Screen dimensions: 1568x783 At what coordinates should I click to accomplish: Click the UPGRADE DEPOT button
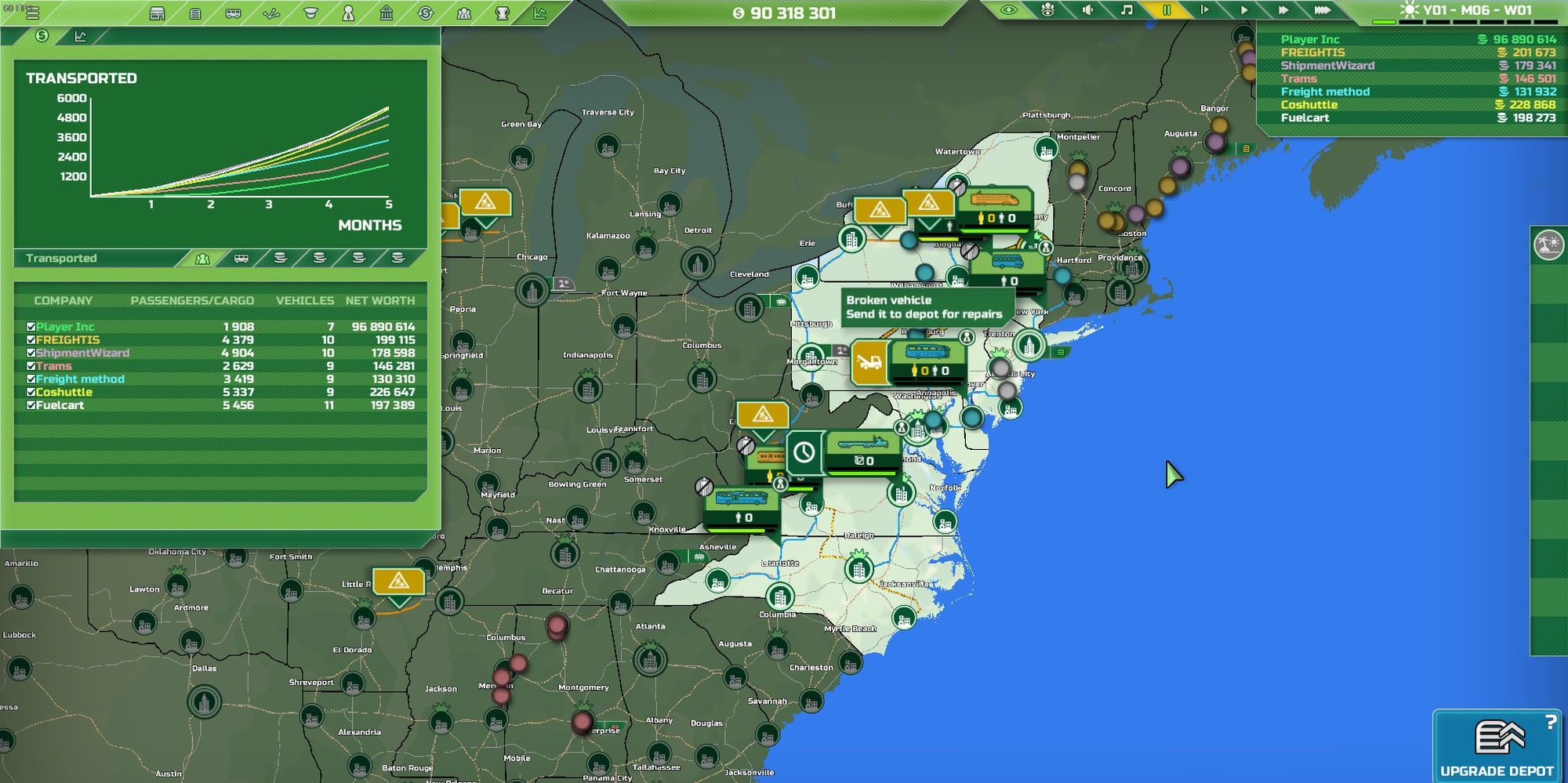[x=1497, y=746]
